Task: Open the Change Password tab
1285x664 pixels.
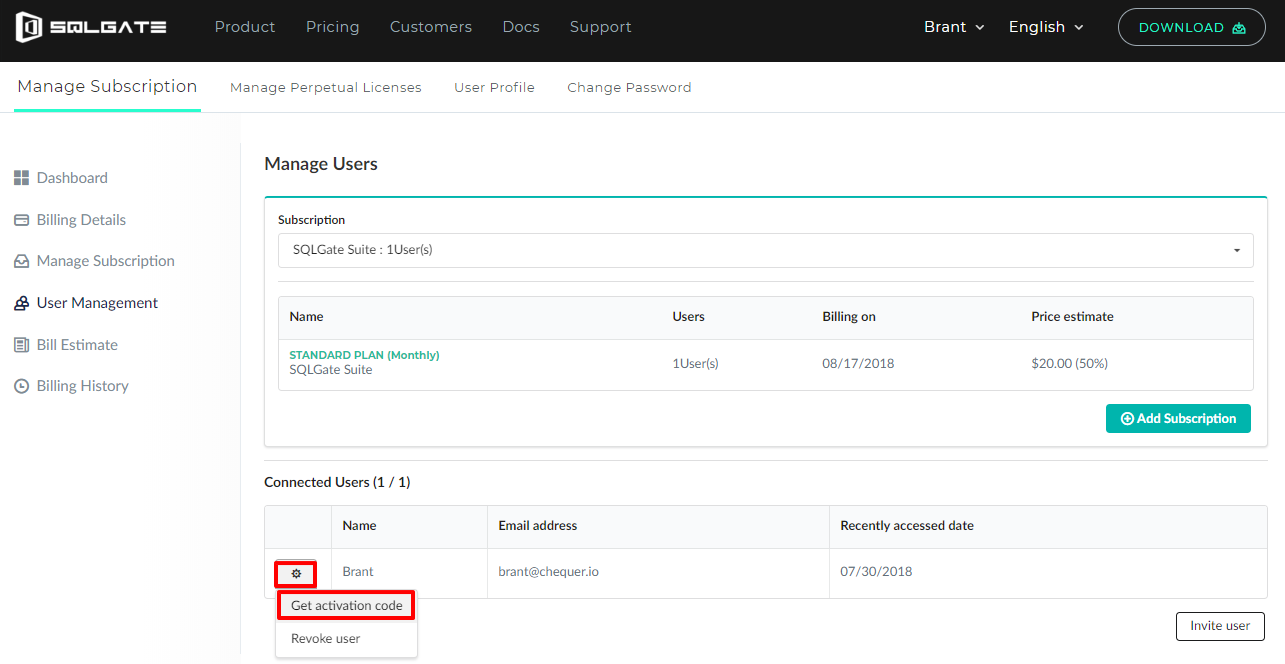Action: 629,88
